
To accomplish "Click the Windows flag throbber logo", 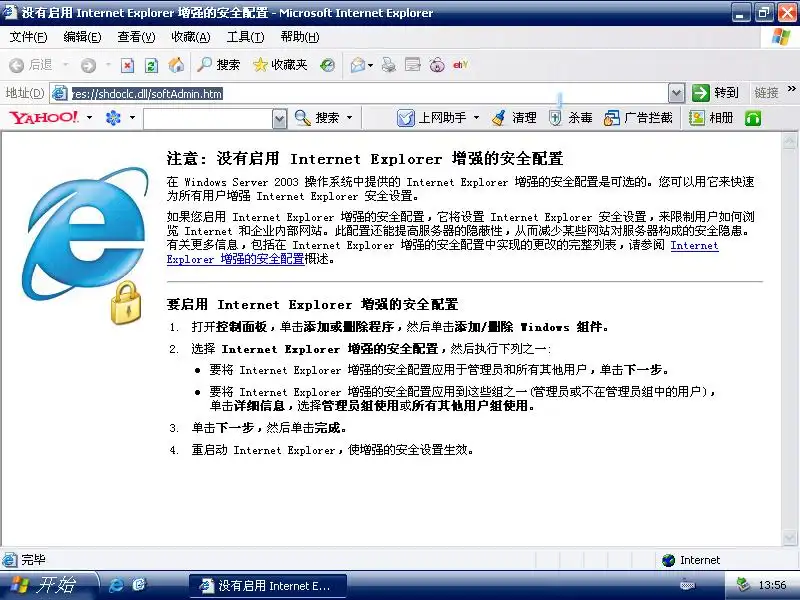I will (781, 37).
